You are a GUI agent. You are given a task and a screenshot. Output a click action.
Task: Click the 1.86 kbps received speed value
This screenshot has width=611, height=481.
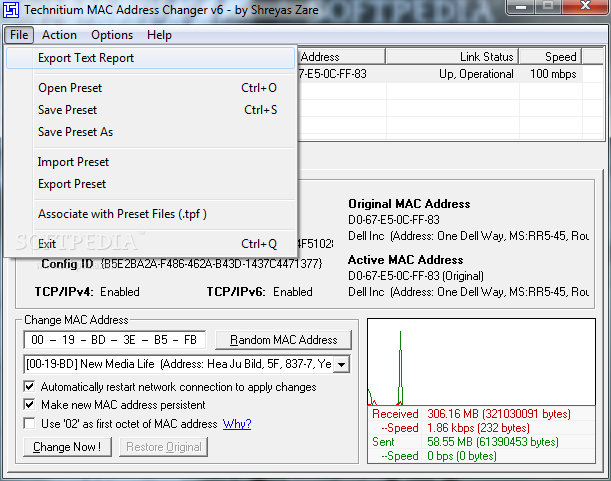(x=478, y=428)
